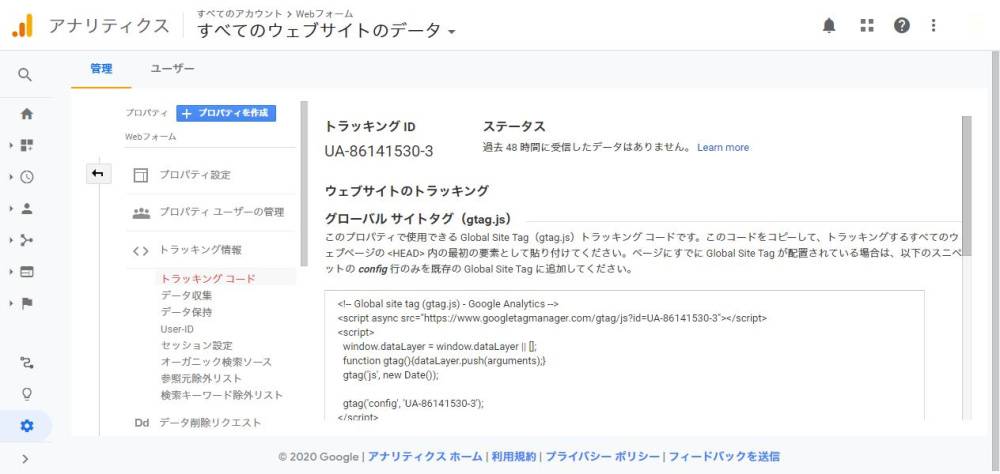
Task: Click the プロパティを作成 button
Action: (x=226, y=114)
